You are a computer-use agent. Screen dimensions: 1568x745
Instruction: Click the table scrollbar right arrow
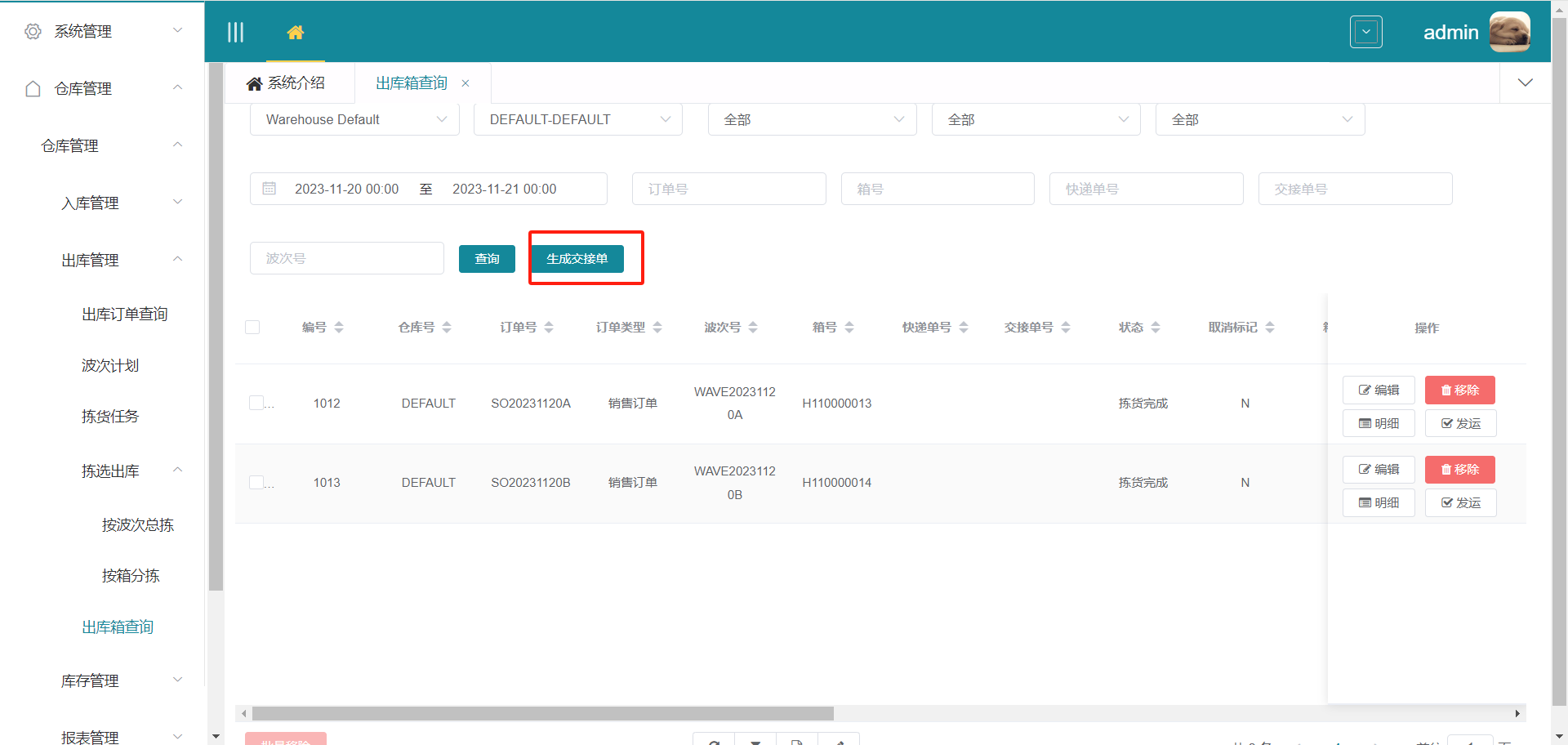[x=1517, y=713]
